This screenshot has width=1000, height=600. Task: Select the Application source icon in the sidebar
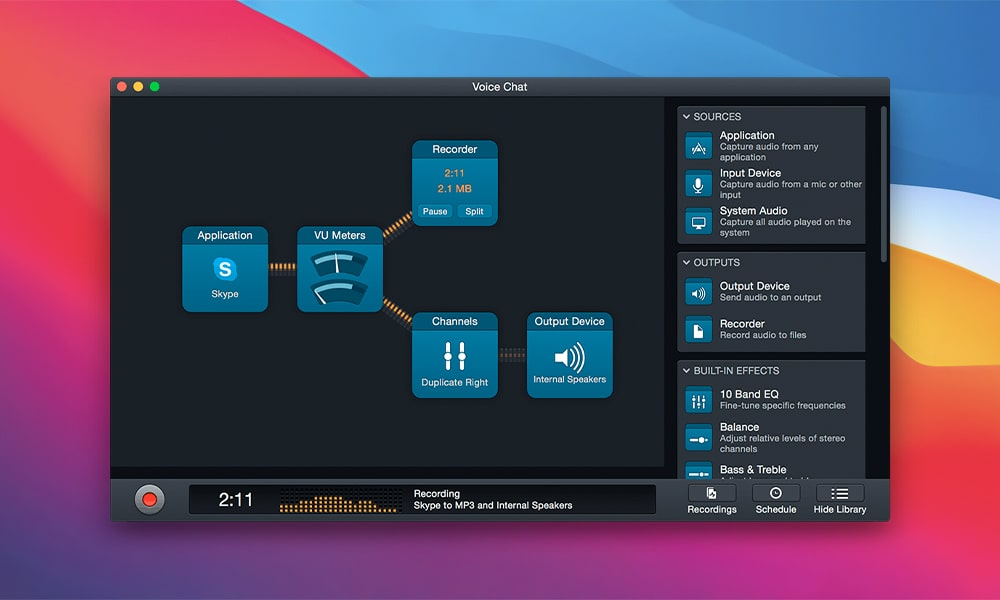(x=698, y=145)
